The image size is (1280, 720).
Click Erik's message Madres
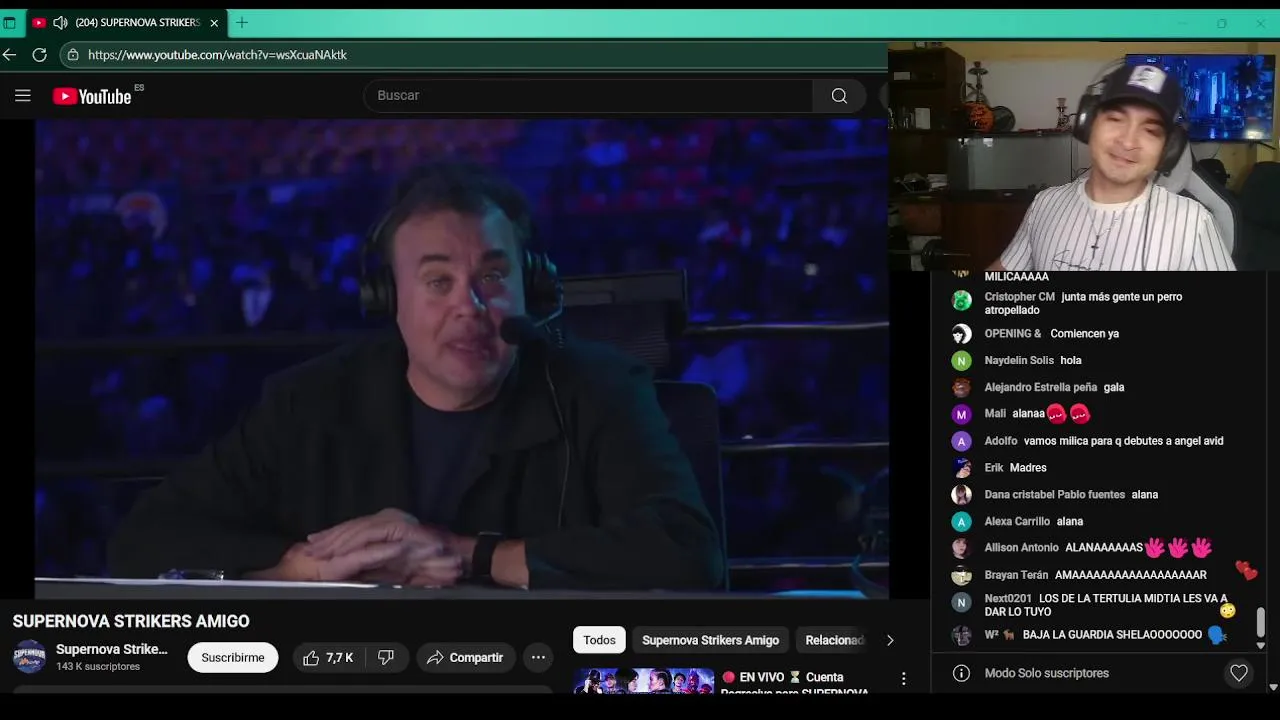pos(1028,468)
